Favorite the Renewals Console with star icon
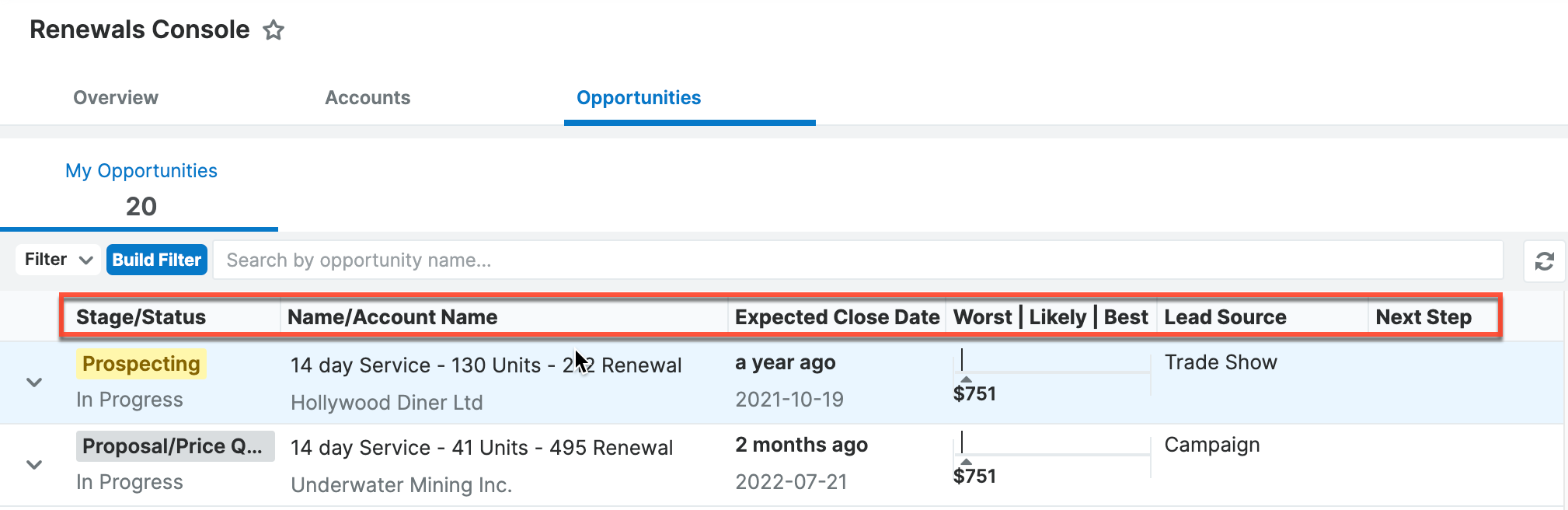 point(274,30)
